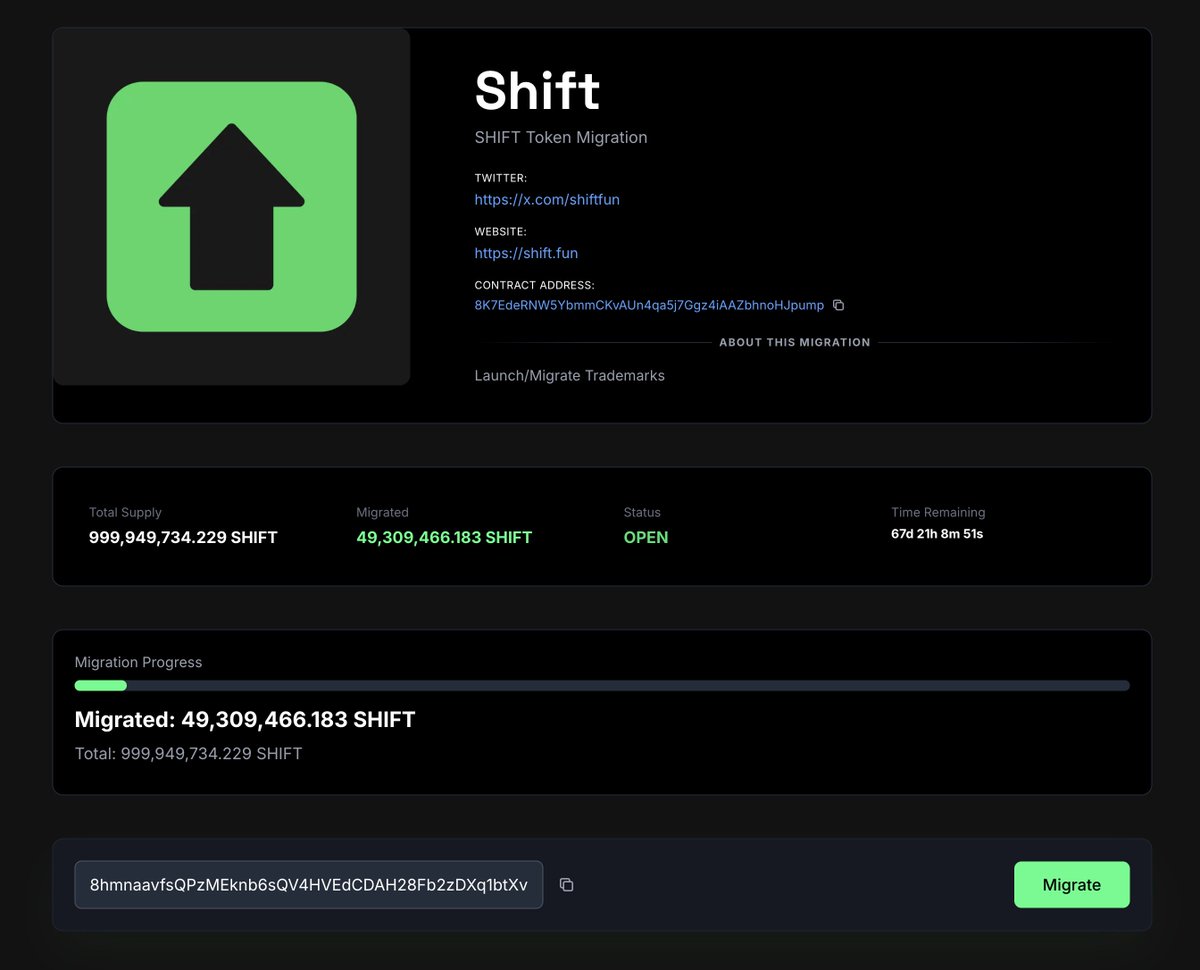Select the 'Launch/Migrate Trademarks' description
The width and height of the screenshot is (1200, 970).
point(569,376)
